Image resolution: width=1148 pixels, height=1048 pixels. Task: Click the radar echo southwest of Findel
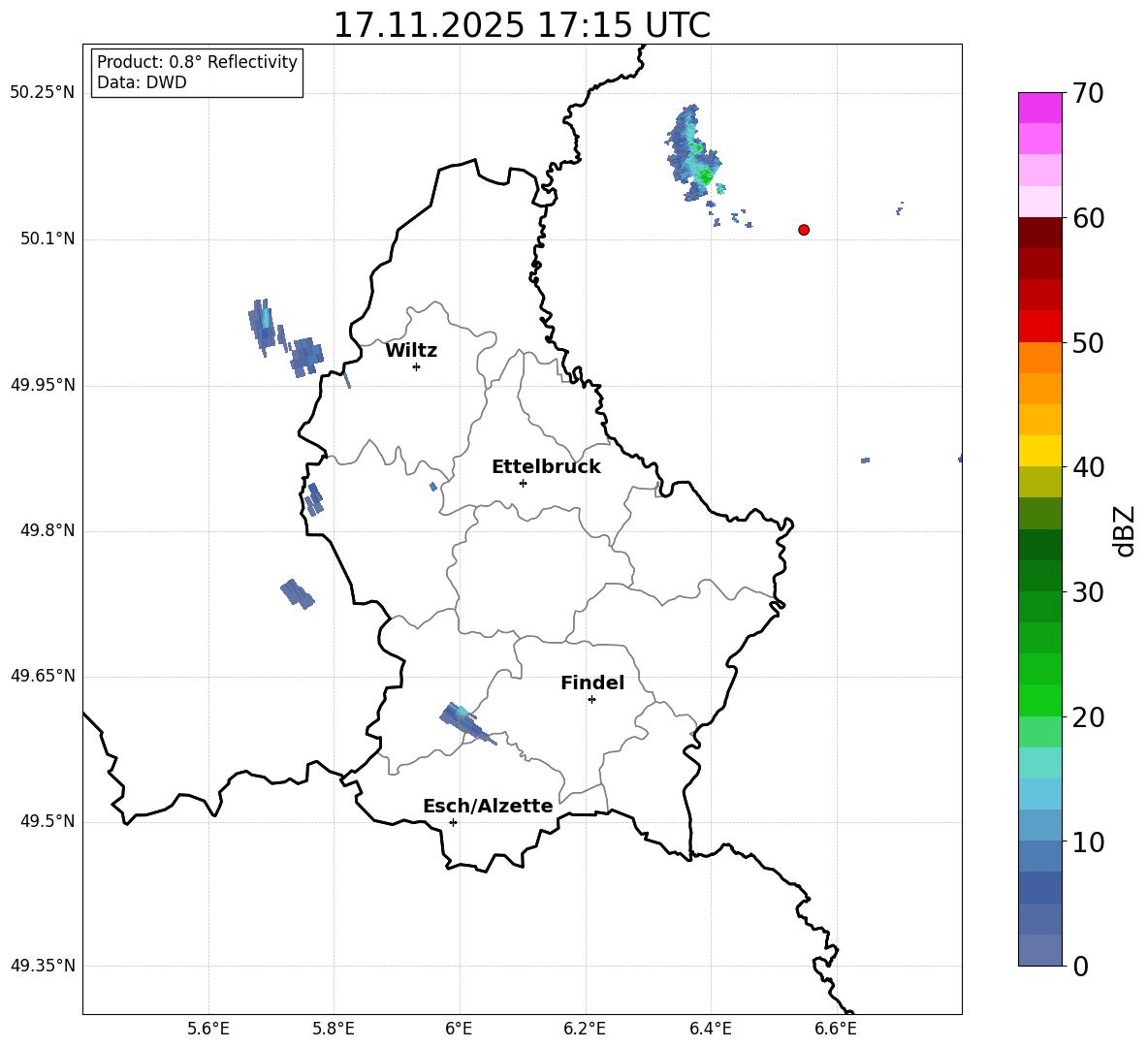tap(462, 718)
